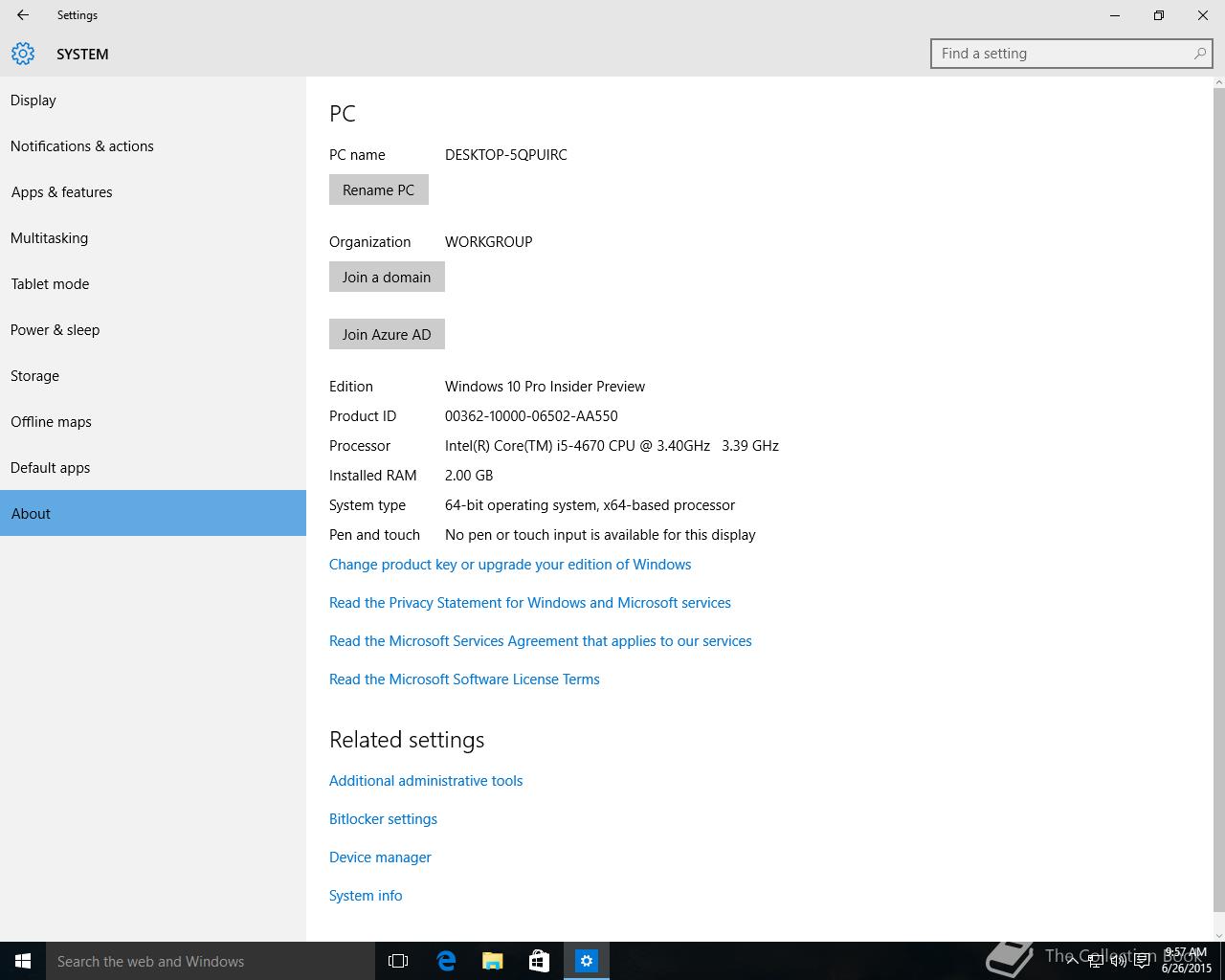Click the search magnifier in Find a setting
Screen dimensions: 1225x980
[x=1199, y=54]
